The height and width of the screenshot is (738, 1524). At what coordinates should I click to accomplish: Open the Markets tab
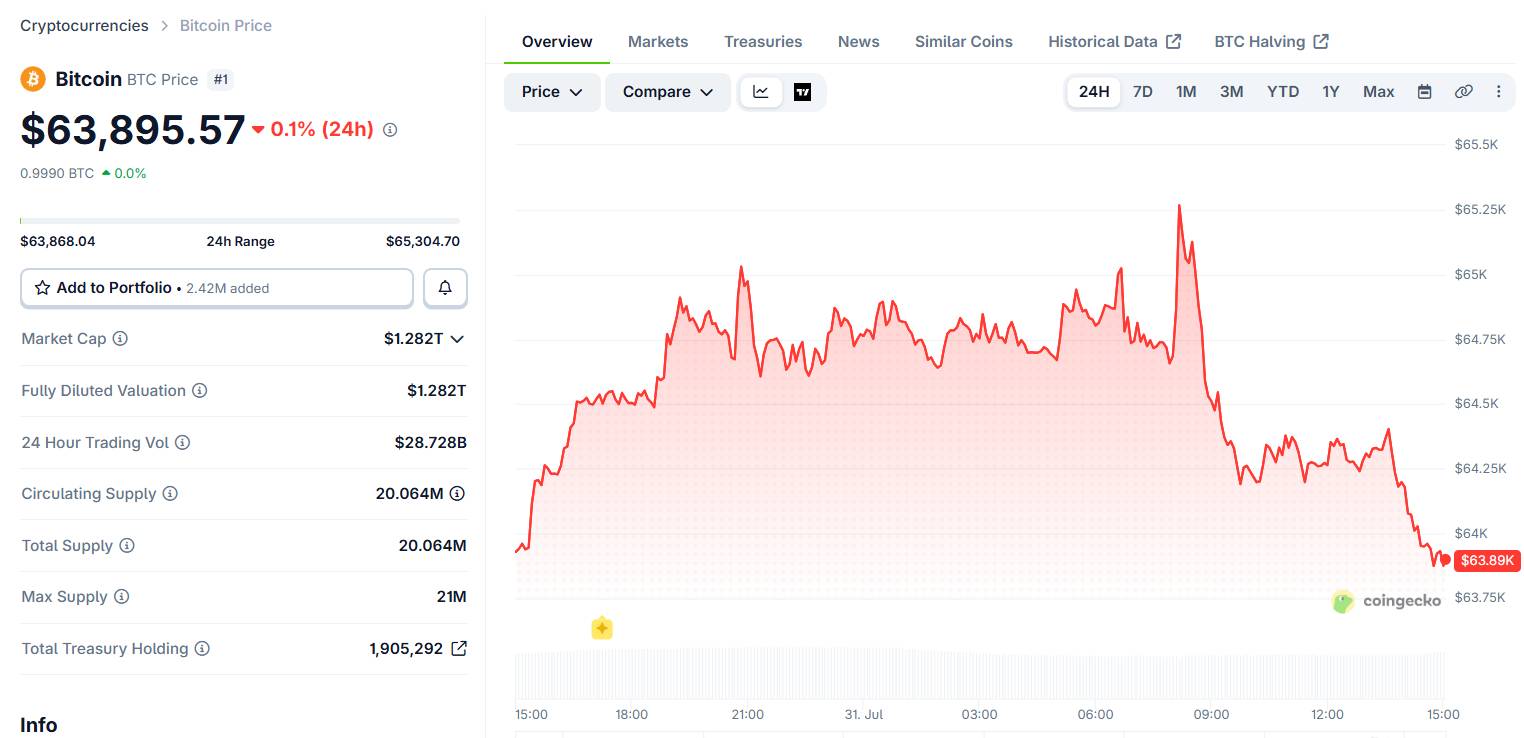[658, 42]
